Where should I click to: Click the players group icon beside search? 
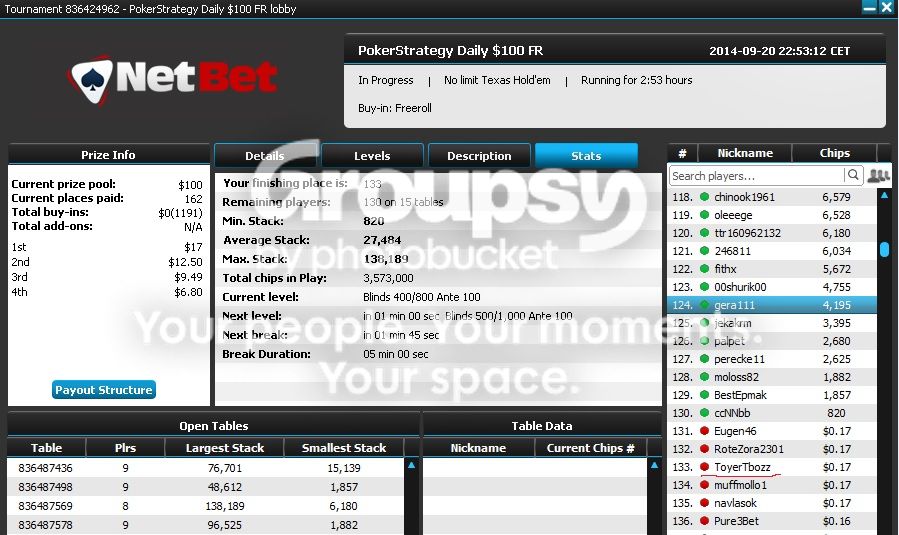point(878,175)
